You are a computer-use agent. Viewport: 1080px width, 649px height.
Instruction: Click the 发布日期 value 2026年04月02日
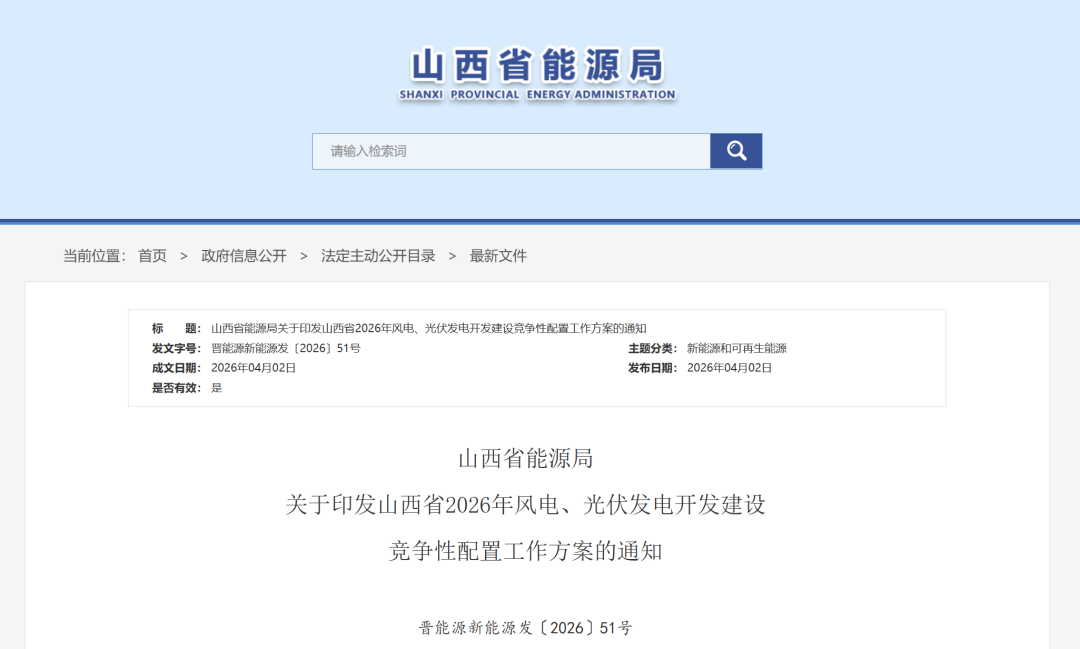pyautogui.click(x=730, y=367)
